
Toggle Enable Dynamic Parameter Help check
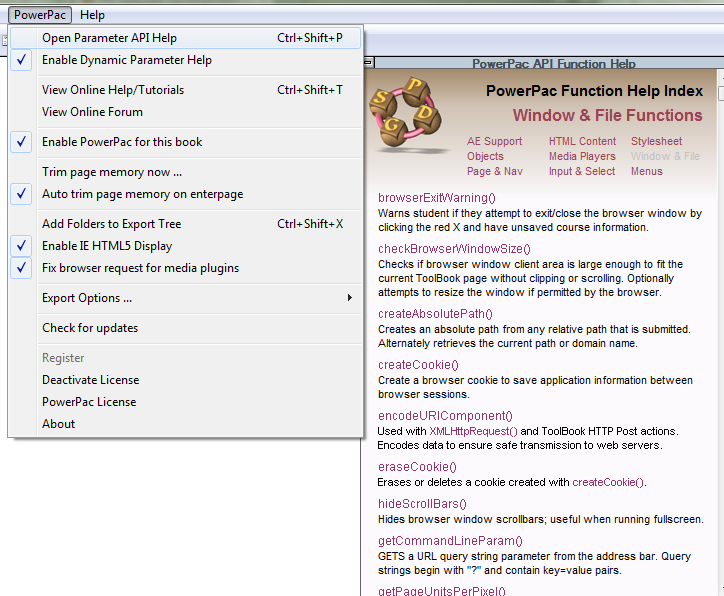tap(185, 60)
